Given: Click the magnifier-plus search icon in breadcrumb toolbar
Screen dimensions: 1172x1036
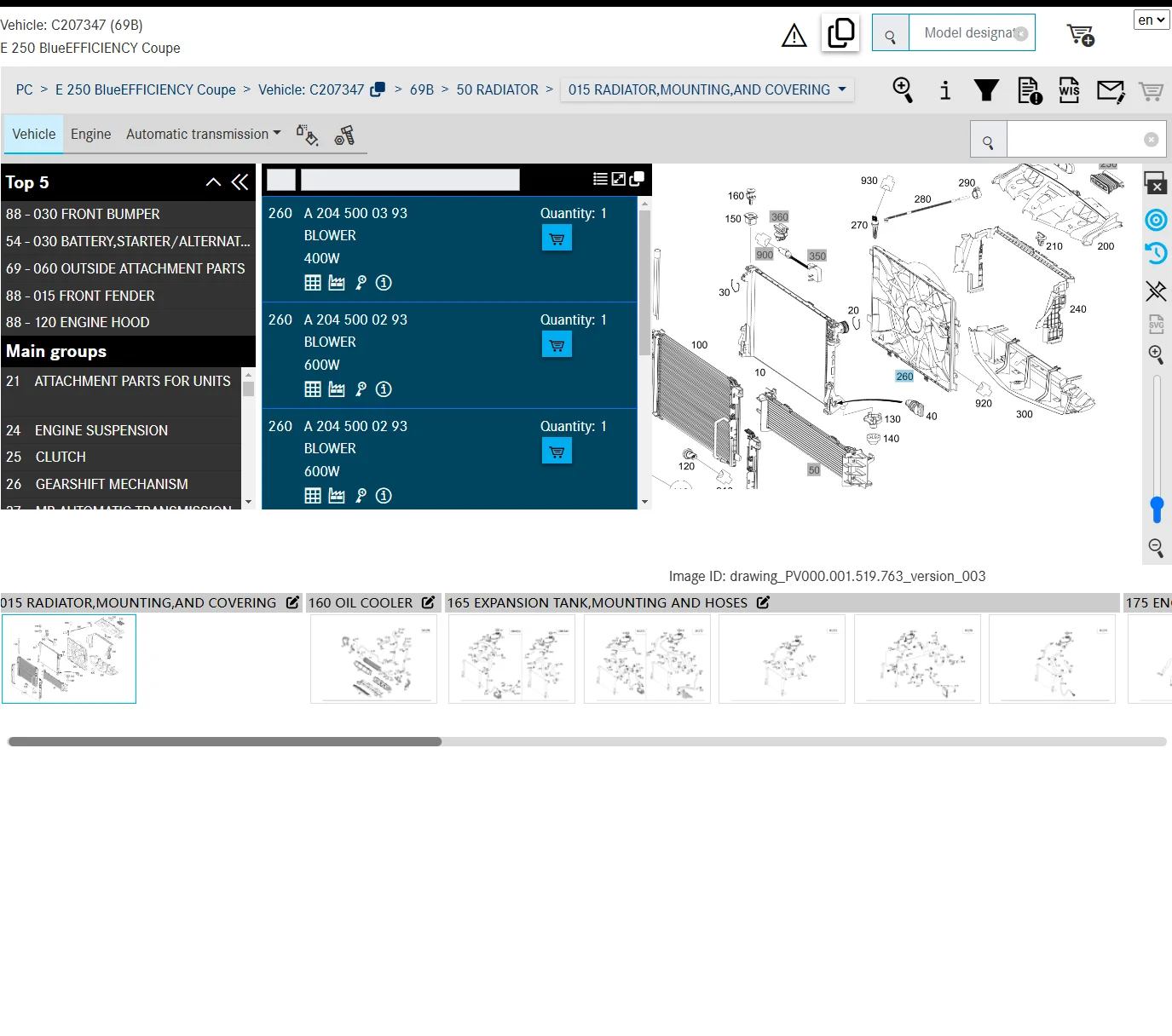Looking at the screenshot, I should (x=903, y=89).
